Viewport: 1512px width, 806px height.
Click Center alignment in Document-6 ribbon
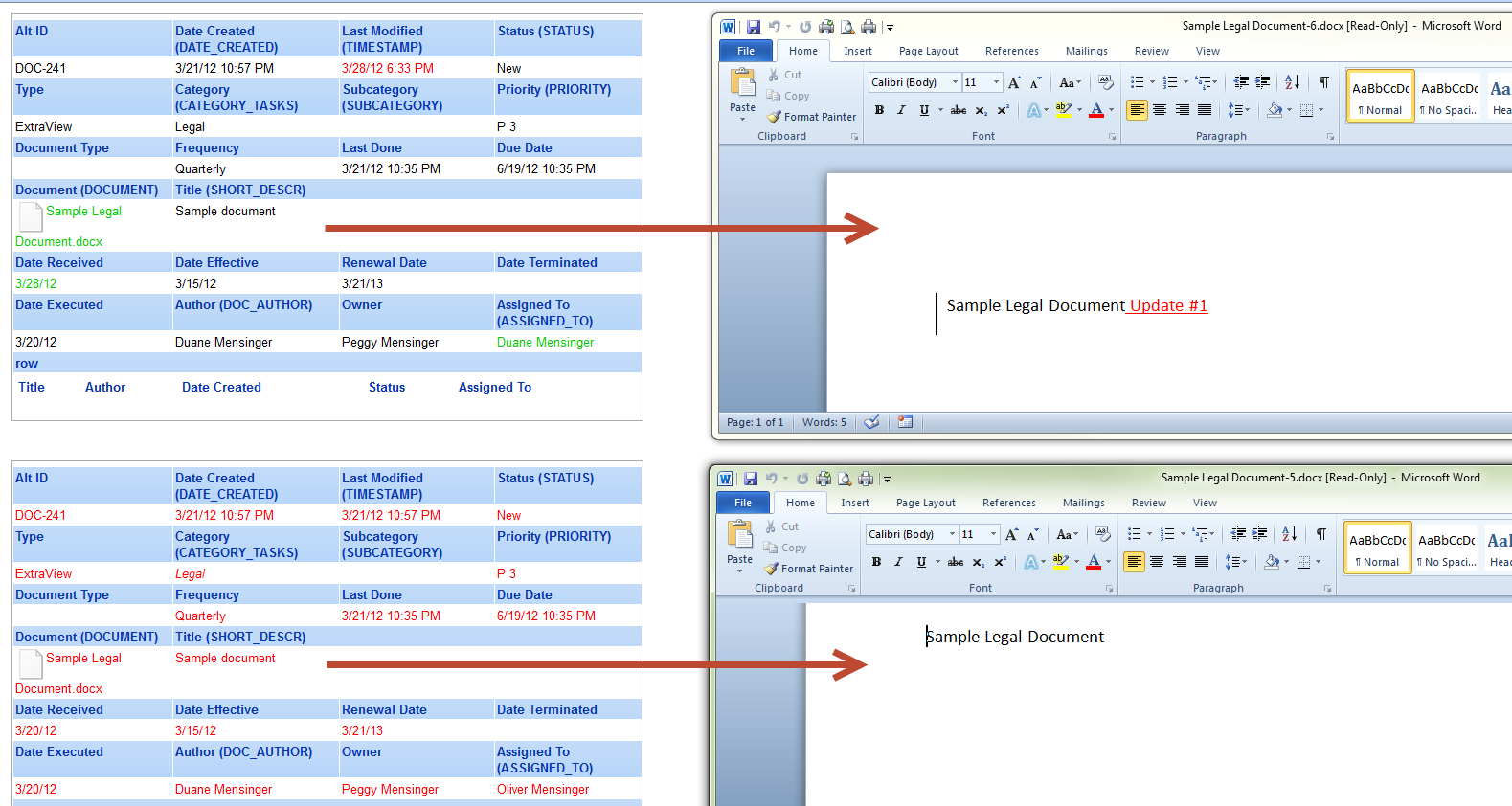1160,110
